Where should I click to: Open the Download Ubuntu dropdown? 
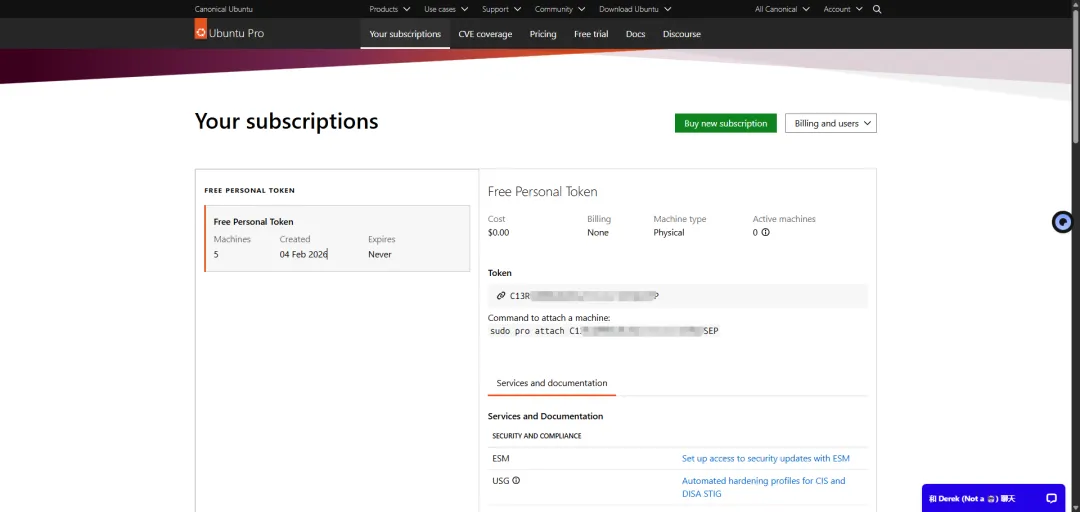(x=634, y=9)
